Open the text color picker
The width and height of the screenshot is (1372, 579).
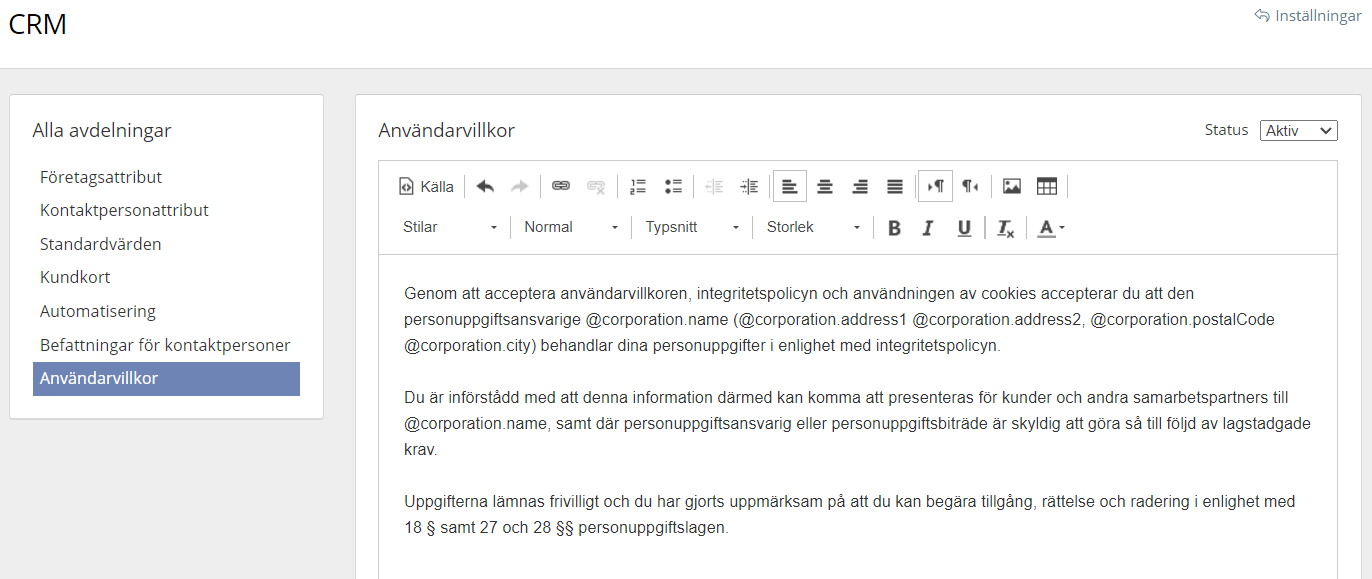(x=1050, y=228)
